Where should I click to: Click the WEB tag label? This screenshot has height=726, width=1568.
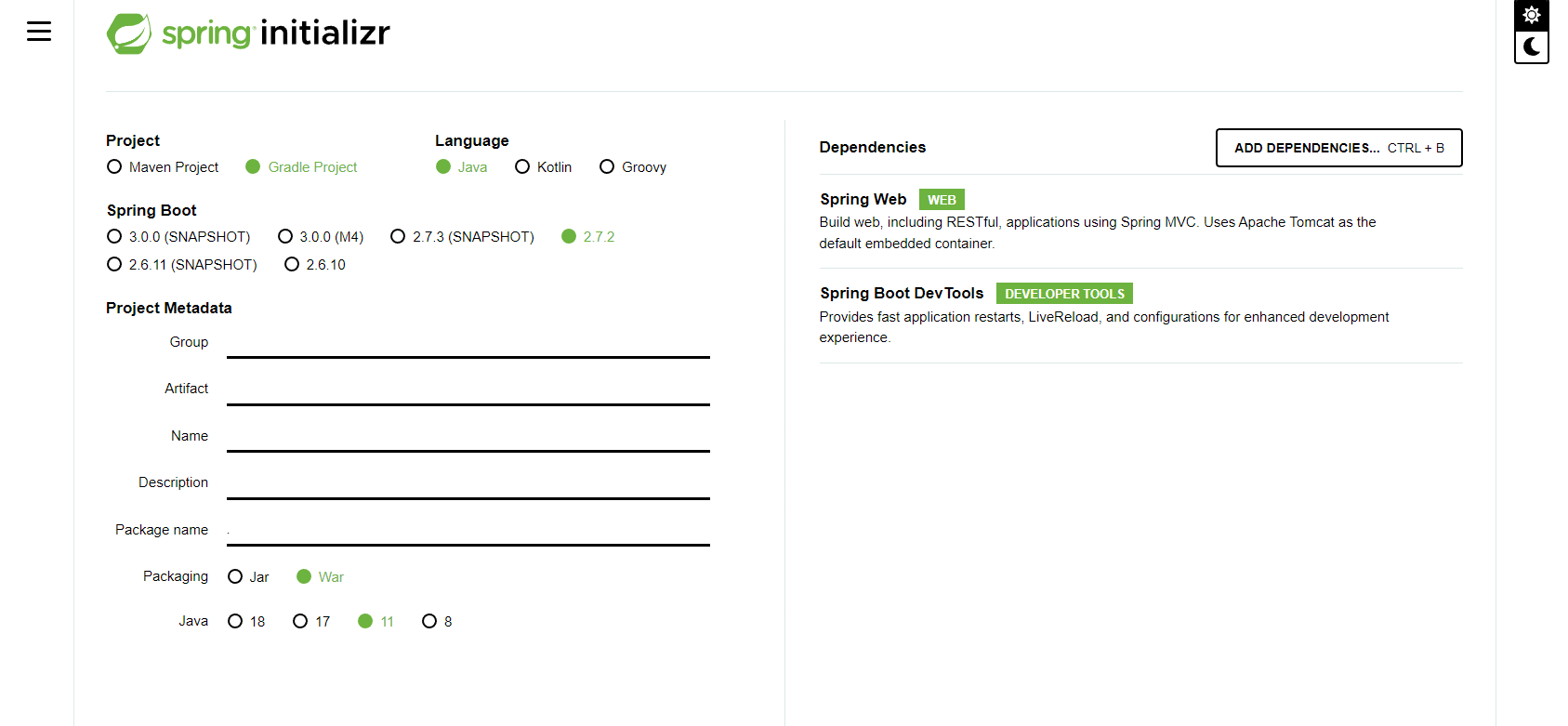pos(942,200)
